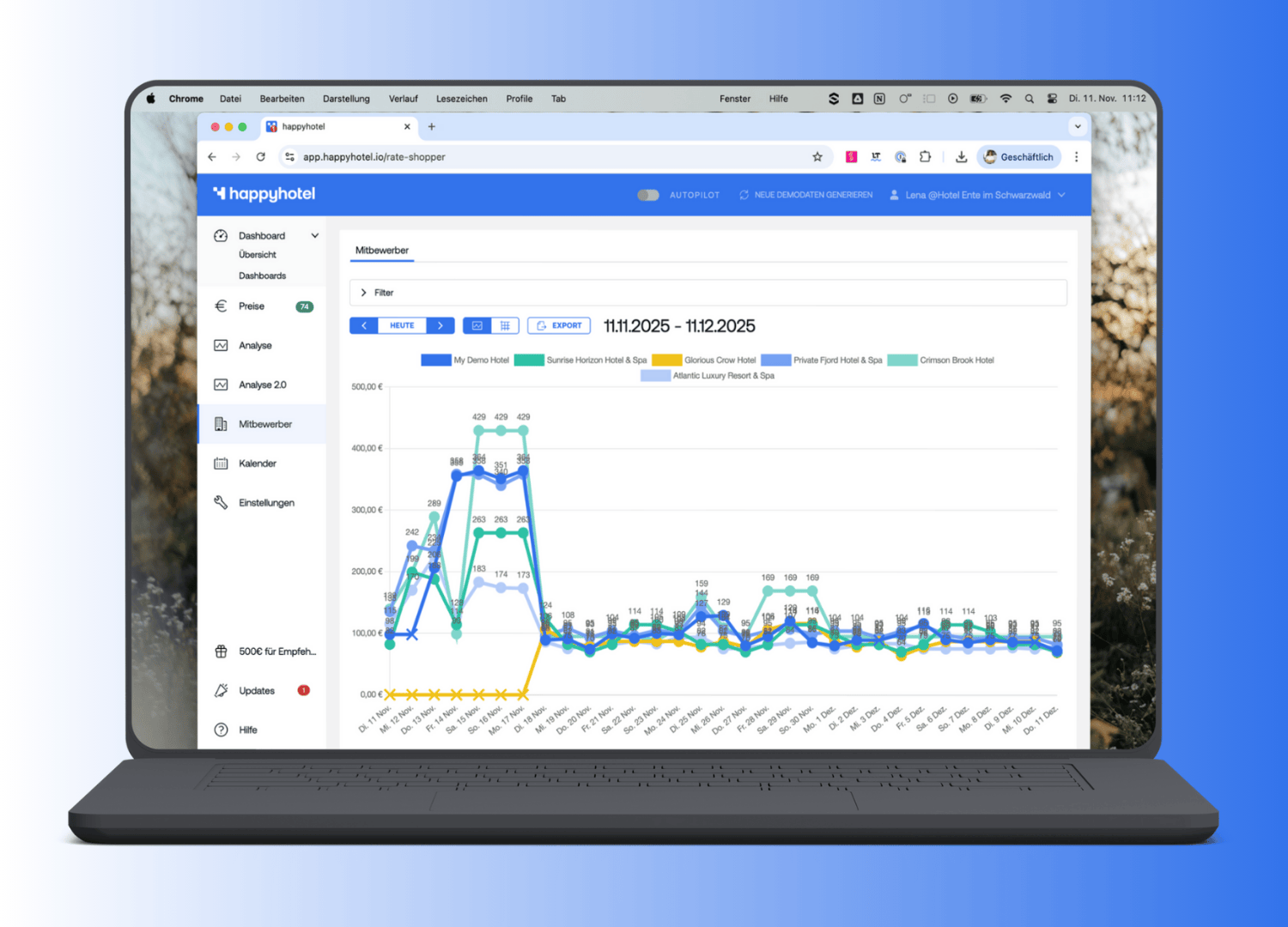
Task: Open the Kalender calendar icon
Action: click(x=221, y=463)
